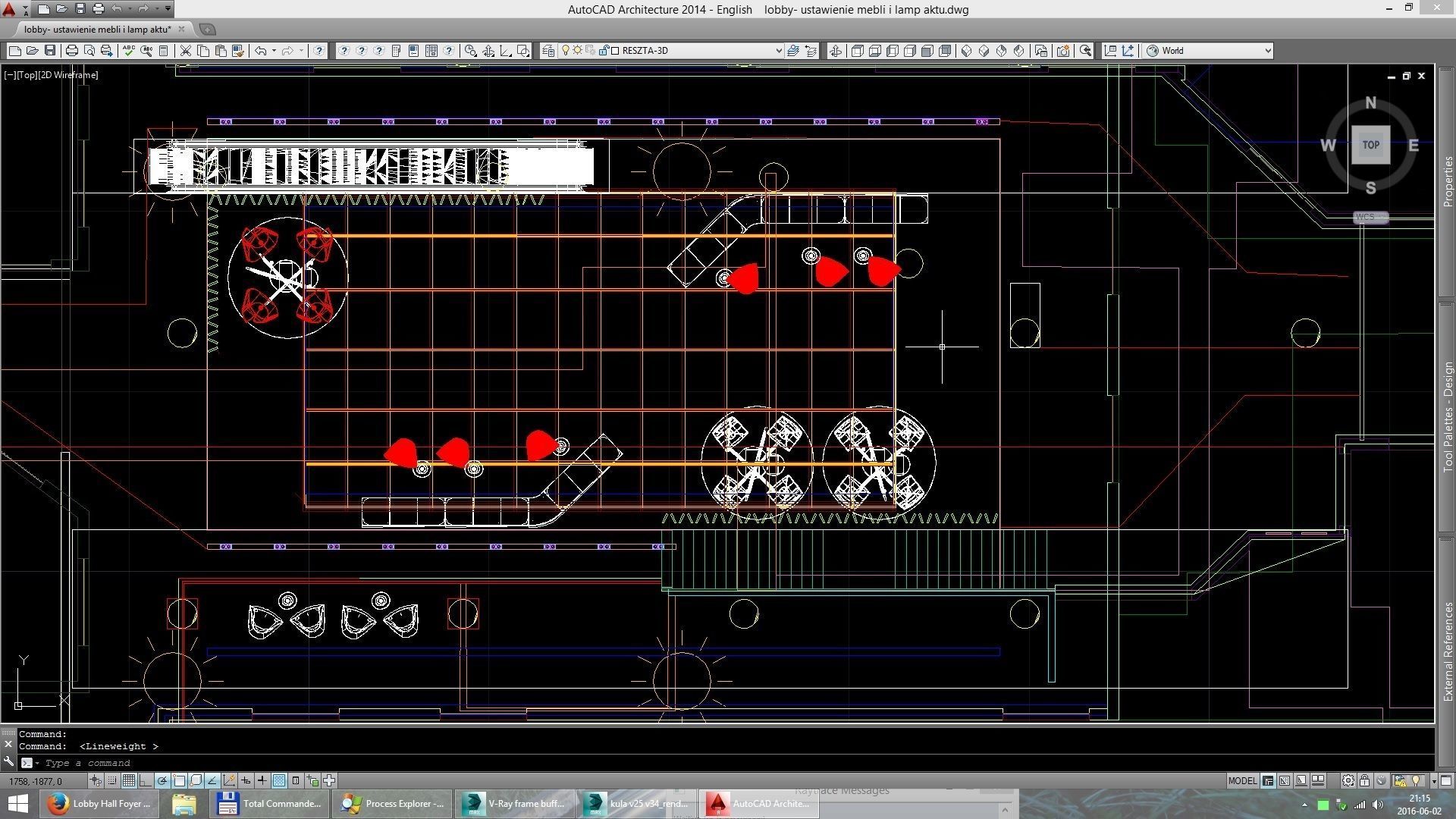Open the undo history dropdown arrow
Viewport: 1456px width, 819px height.
[274, 51]
